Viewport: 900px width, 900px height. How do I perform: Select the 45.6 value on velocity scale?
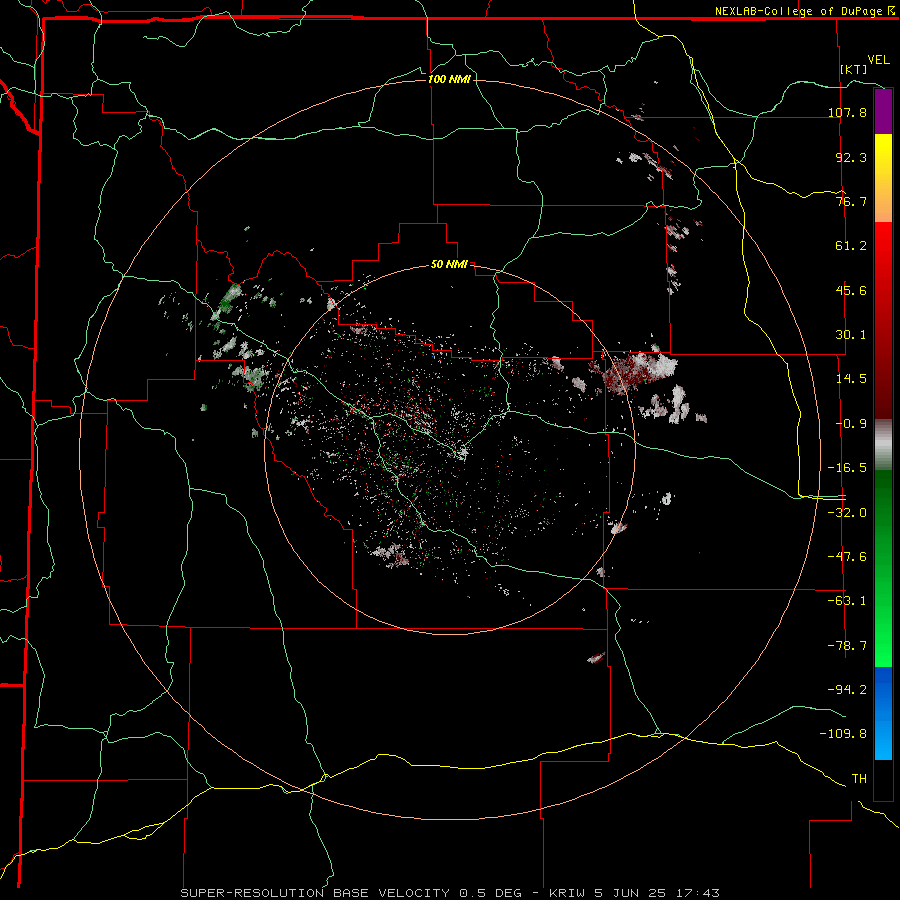click(x=851, y=290)
